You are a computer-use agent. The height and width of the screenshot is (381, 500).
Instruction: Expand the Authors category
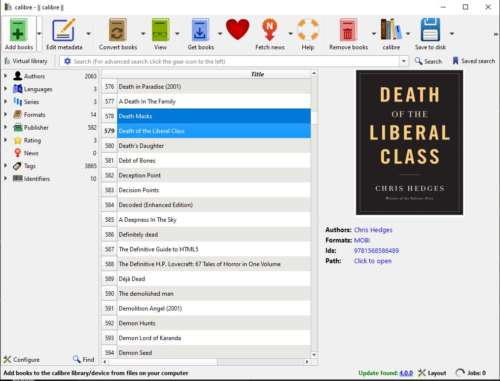[x=5, y=76]
